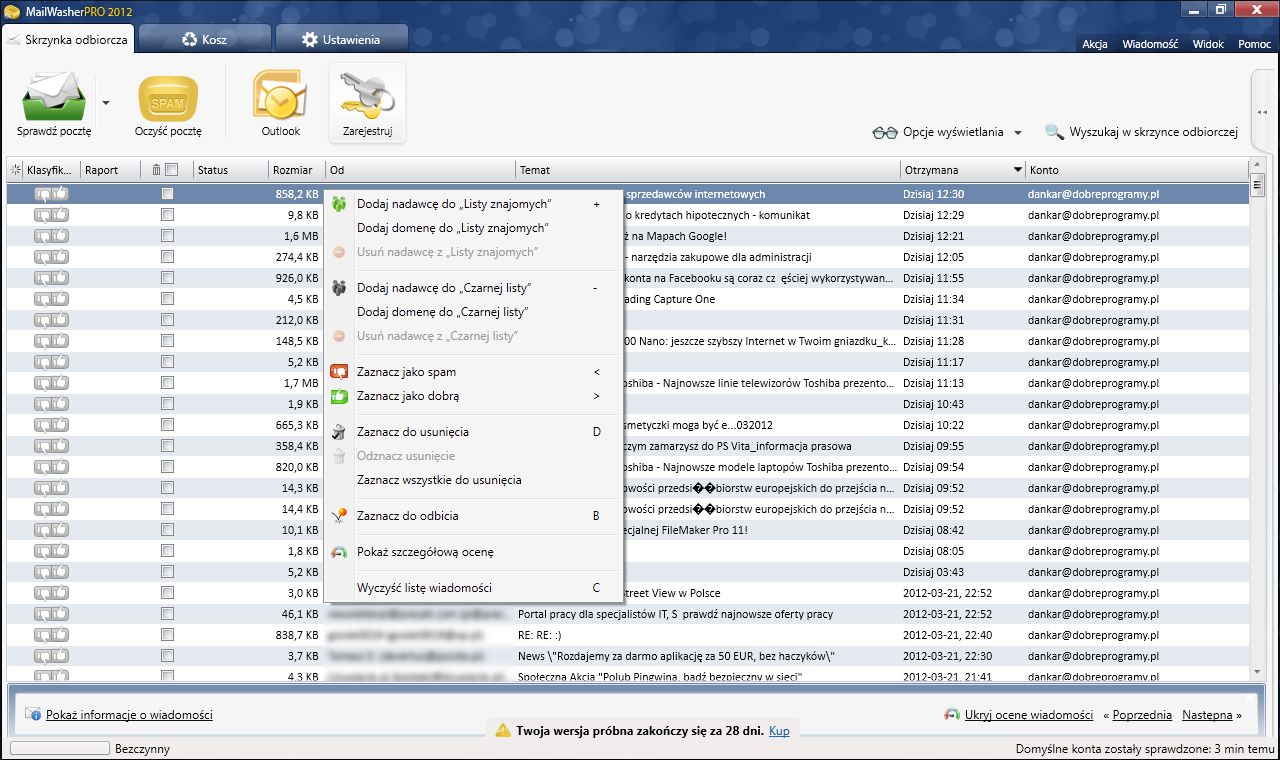Click the MailWasher app icon in title bar

click(11, 10)
